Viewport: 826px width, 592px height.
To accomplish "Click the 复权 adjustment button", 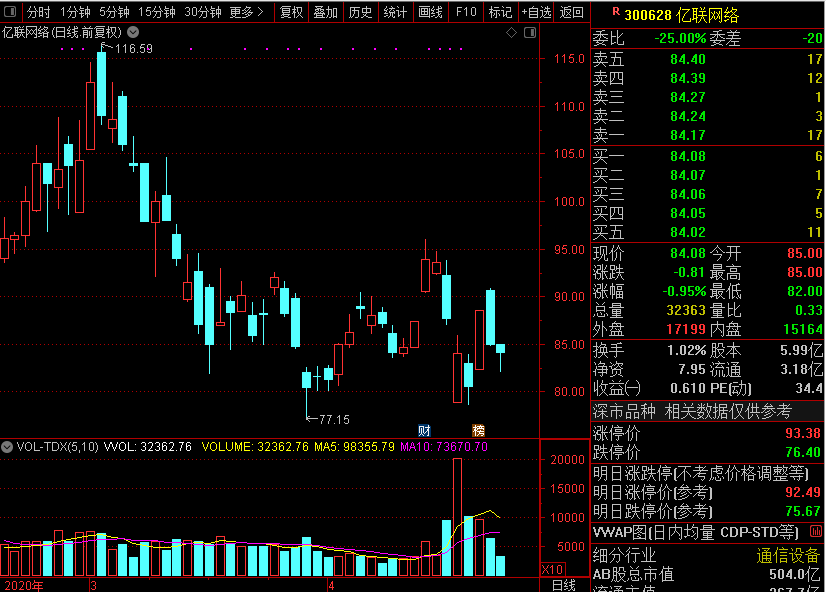I will (291, 12).
